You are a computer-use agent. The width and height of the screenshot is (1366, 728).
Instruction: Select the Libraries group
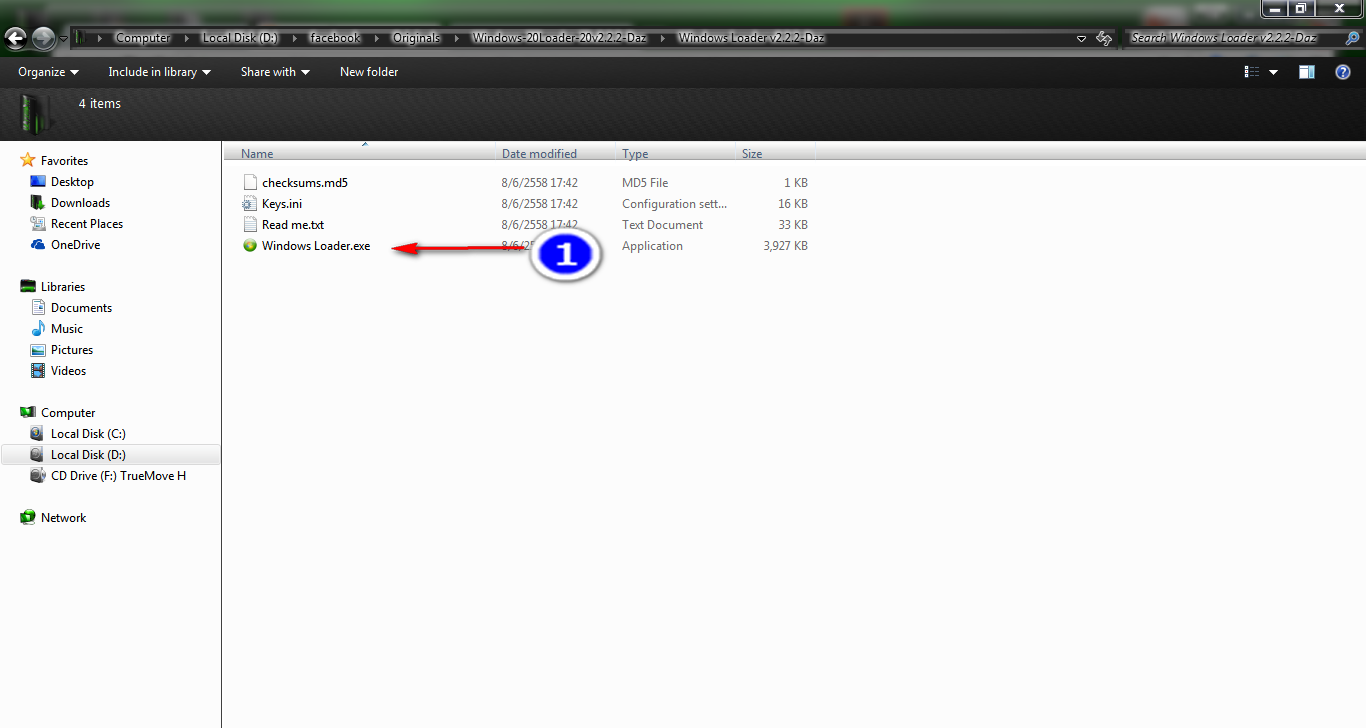(62, 287)
